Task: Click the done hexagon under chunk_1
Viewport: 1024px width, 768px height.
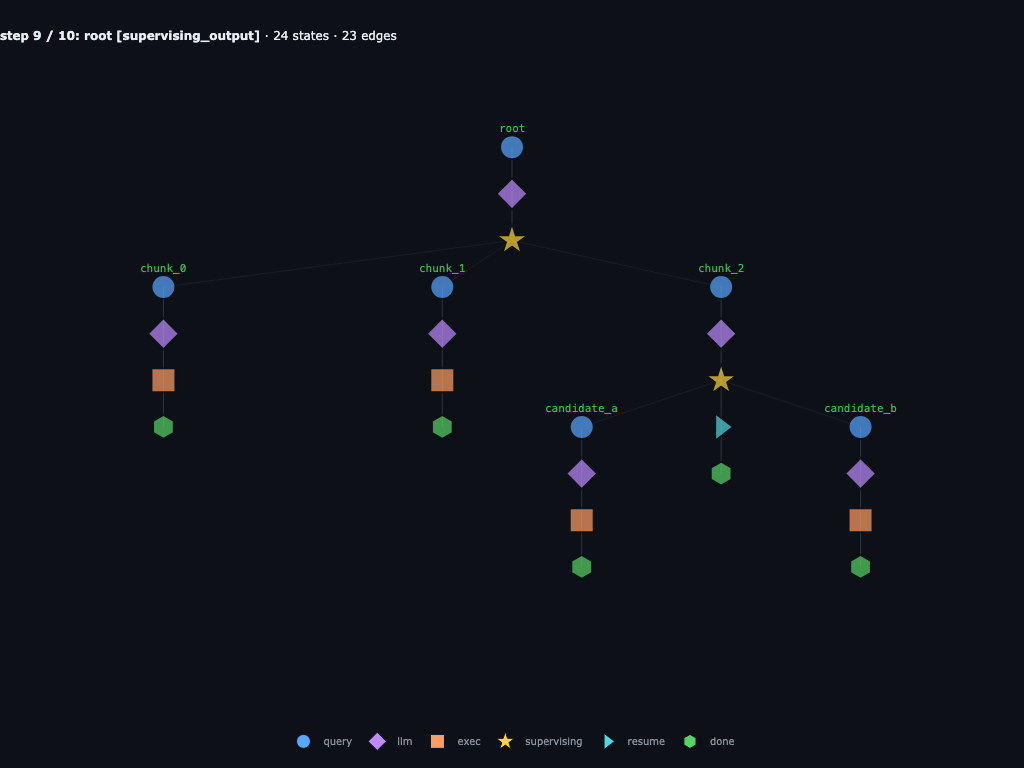Action: tap(442, 427)
